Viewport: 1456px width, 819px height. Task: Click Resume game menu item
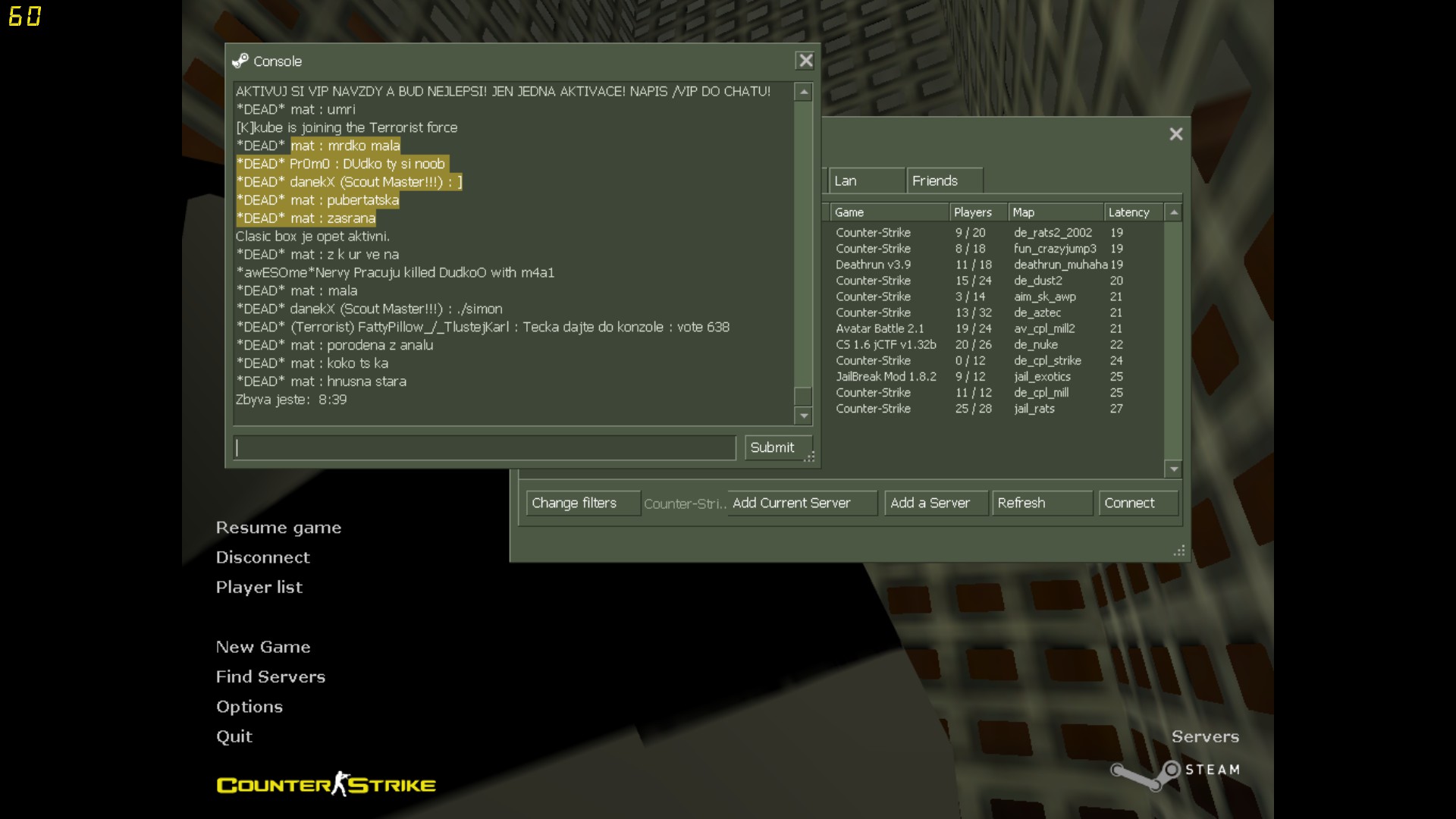[278, 528]
